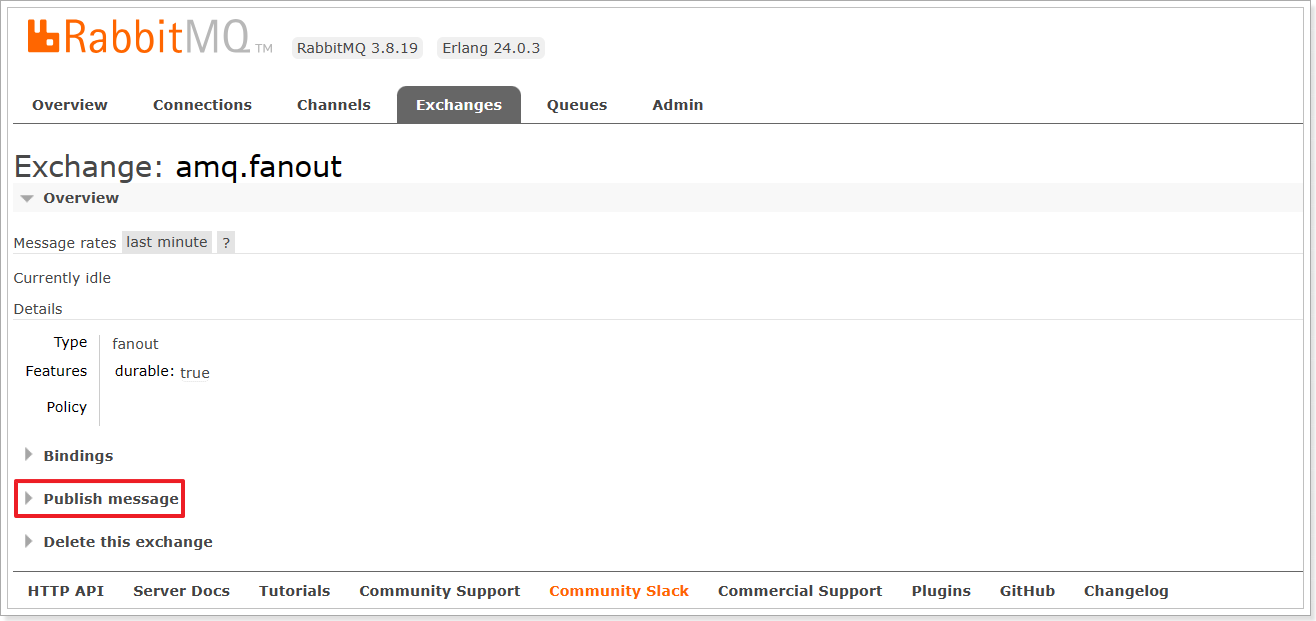Viewport: 1316px width, 621px height.
Task: Click the 'Currently idle' status text
Action: 62,278
